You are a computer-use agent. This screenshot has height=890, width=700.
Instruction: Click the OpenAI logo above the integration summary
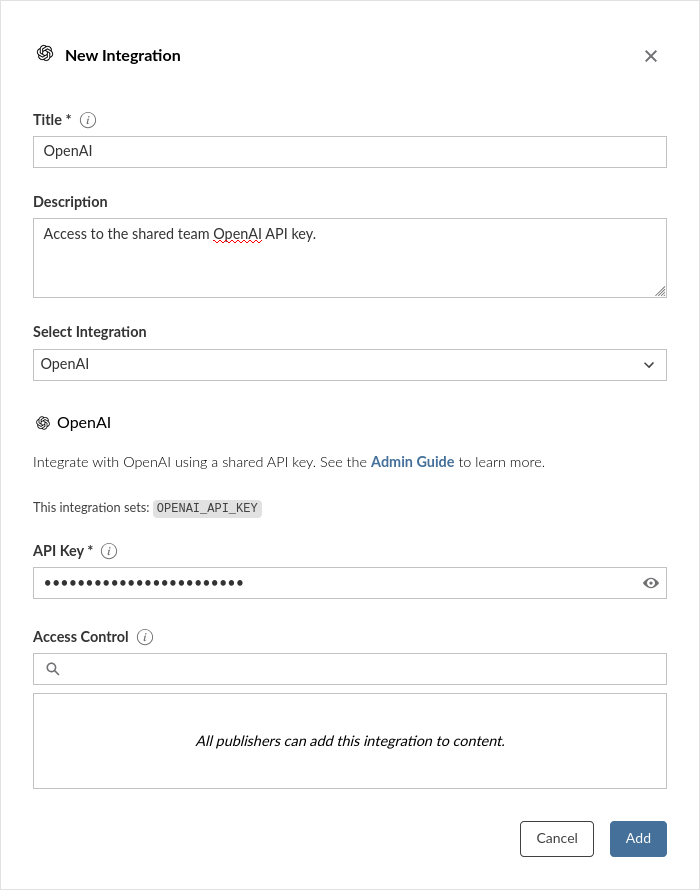coord(43,423)
